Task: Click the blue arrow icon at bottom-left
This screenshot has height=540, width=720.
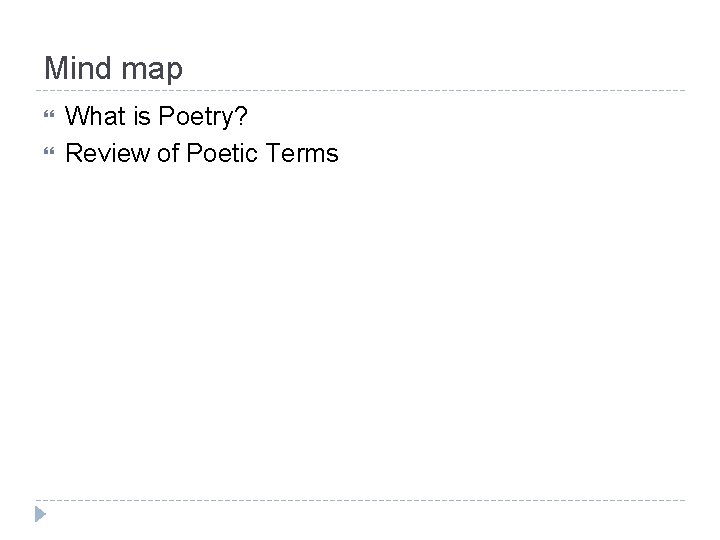Action: [38, 515]
